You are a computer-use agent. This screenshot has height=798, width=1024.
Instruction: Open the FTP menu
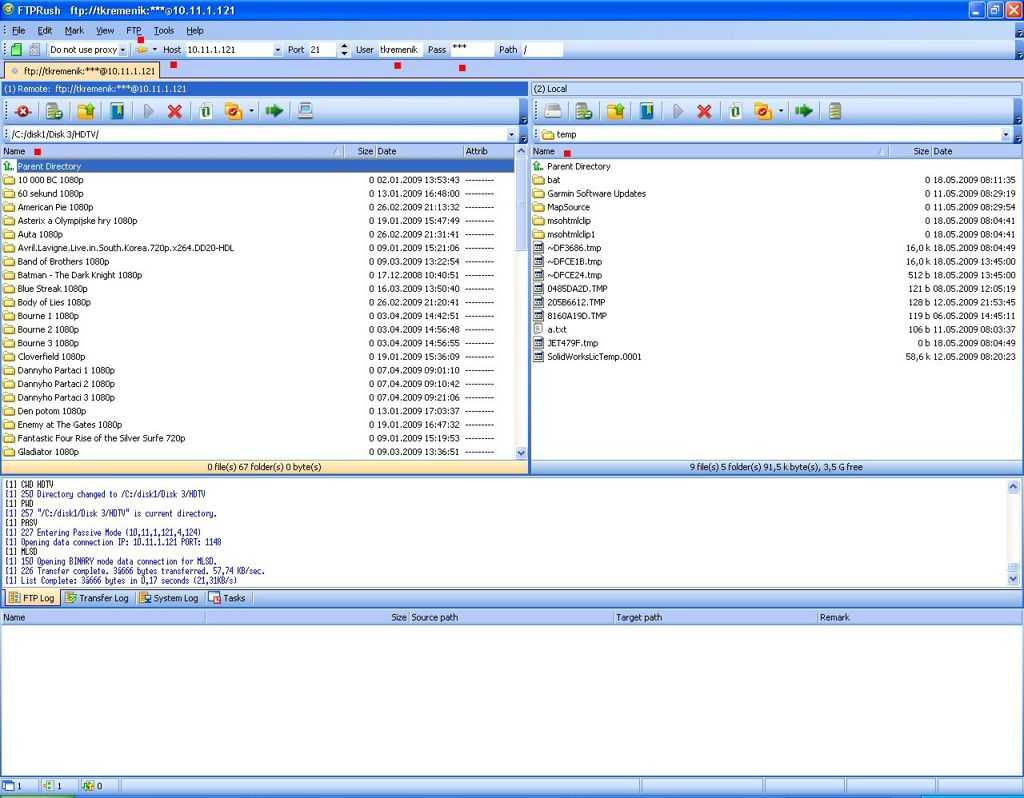(134, 31)
